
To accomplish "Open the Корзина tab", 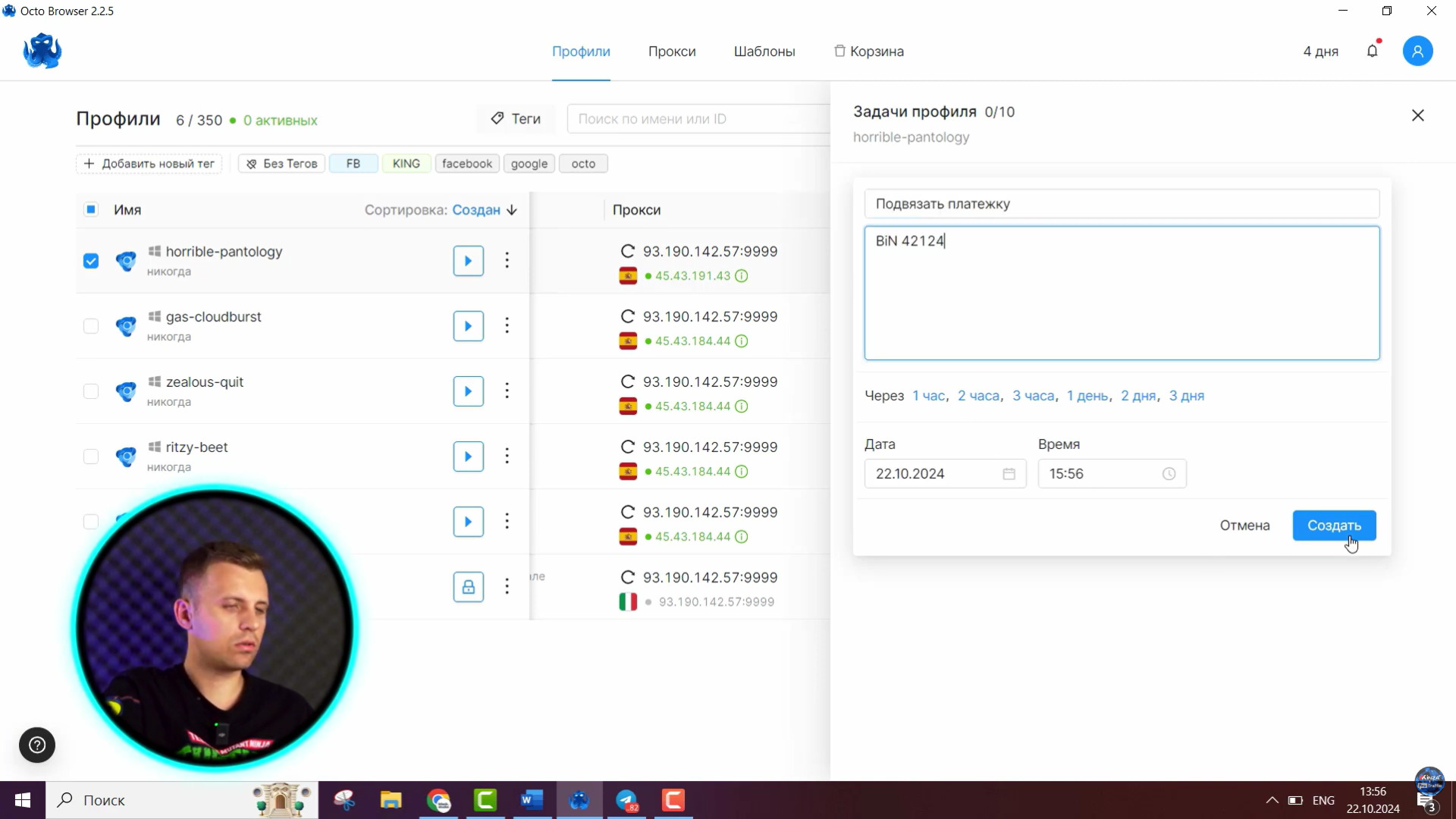I will pyautogui.click(x=869, y=52).
